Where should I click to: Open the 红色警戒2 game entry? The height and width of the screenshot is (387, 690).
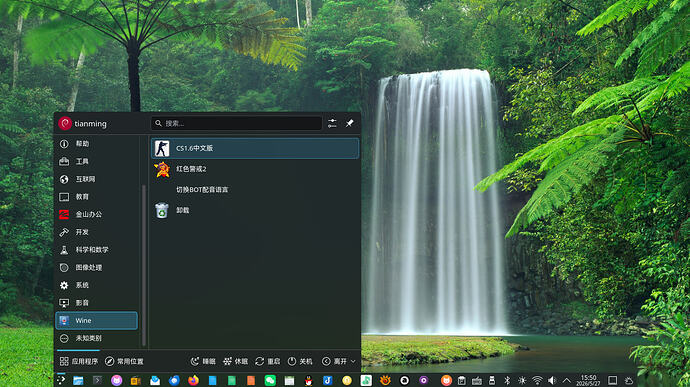[255, 169]
